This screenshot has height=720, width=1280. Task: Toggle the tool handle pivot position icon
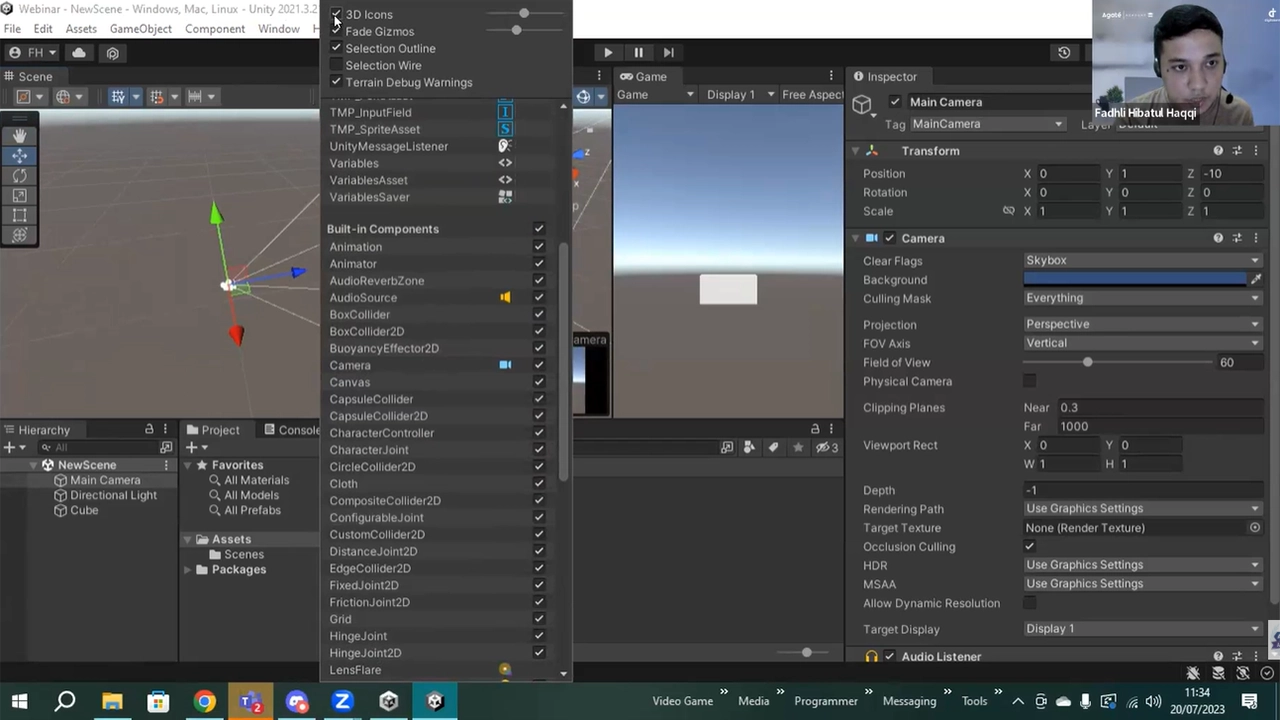(23, 96)
